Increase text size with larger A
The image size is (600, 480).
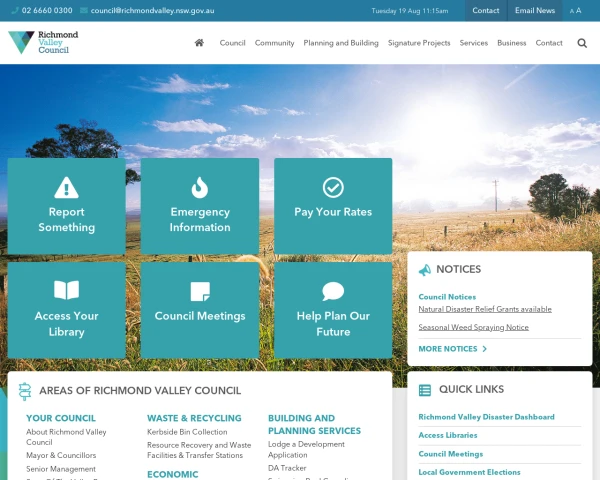(579, 10)
